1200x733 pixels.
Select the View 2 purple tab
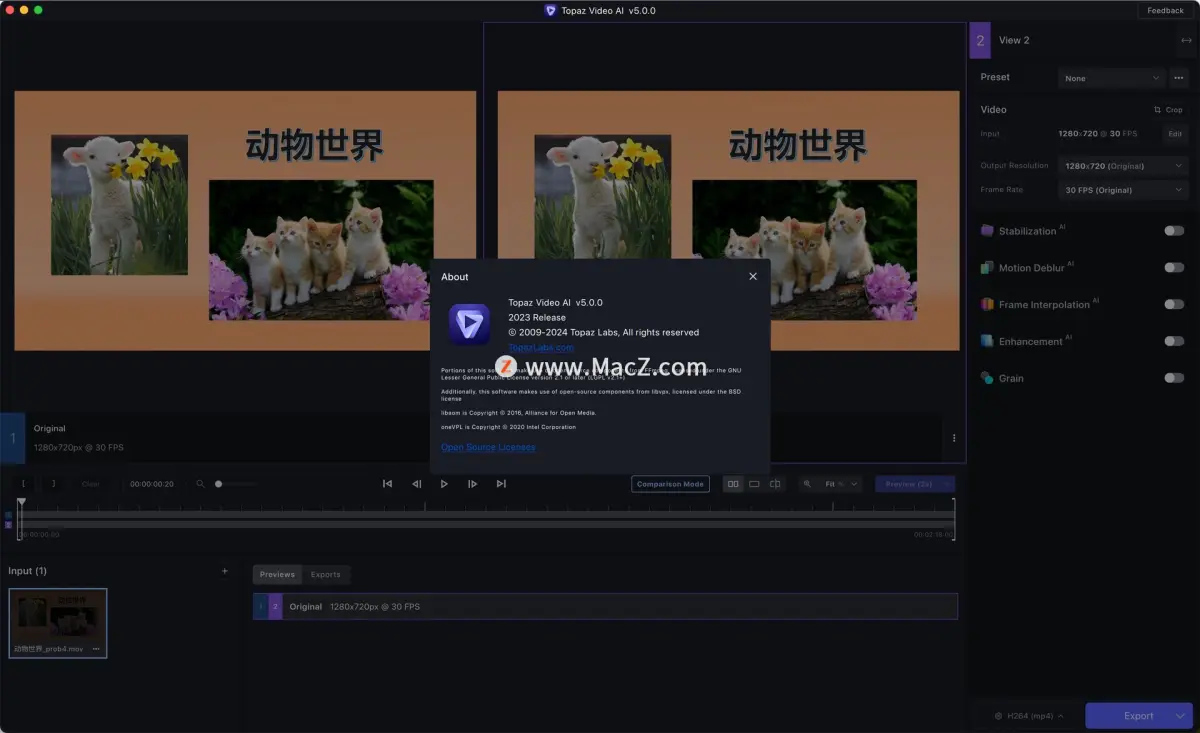click(980, 40)
